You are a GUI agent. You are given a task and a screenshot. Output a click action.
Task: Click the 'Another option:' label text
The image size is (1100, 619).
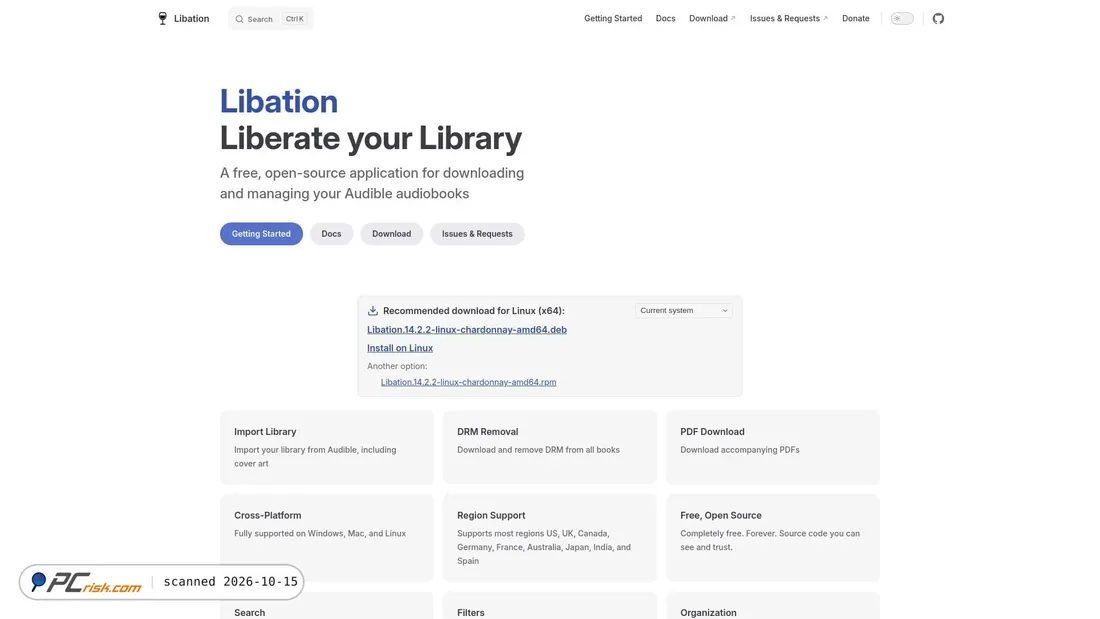pos(397,366)
